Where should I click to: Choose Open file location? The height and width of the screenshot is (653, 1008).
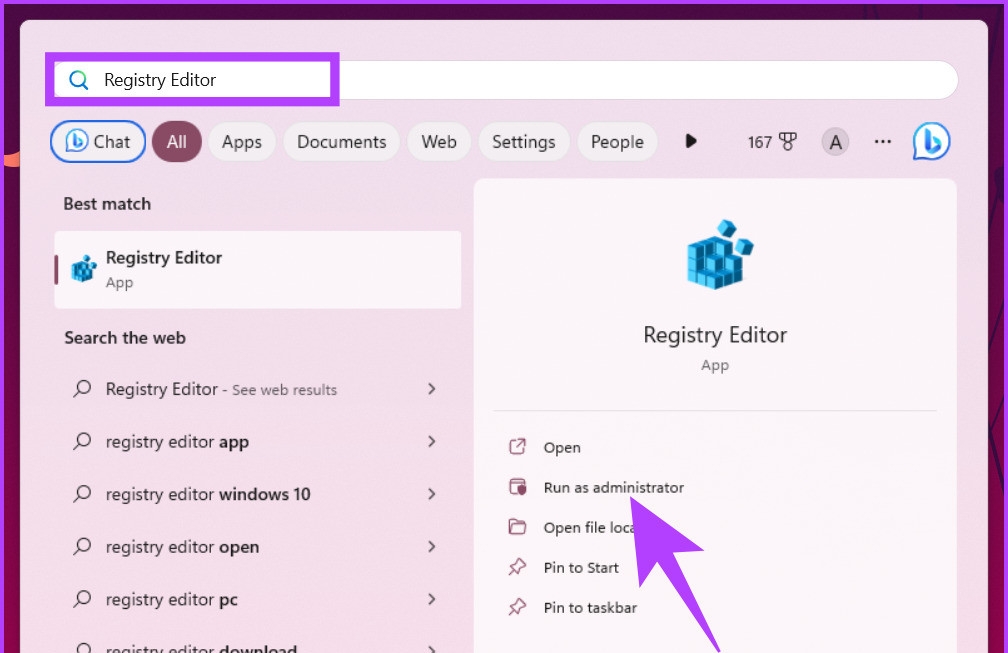[588, 527]
